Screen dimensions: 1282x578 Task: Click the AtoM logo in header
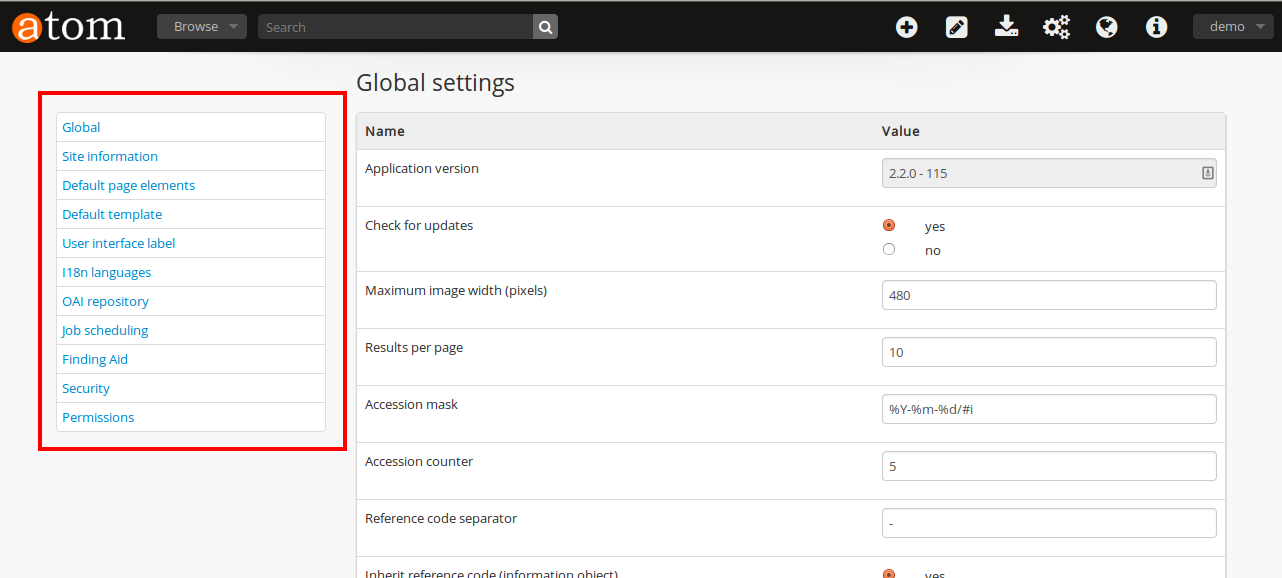point(68,27)
